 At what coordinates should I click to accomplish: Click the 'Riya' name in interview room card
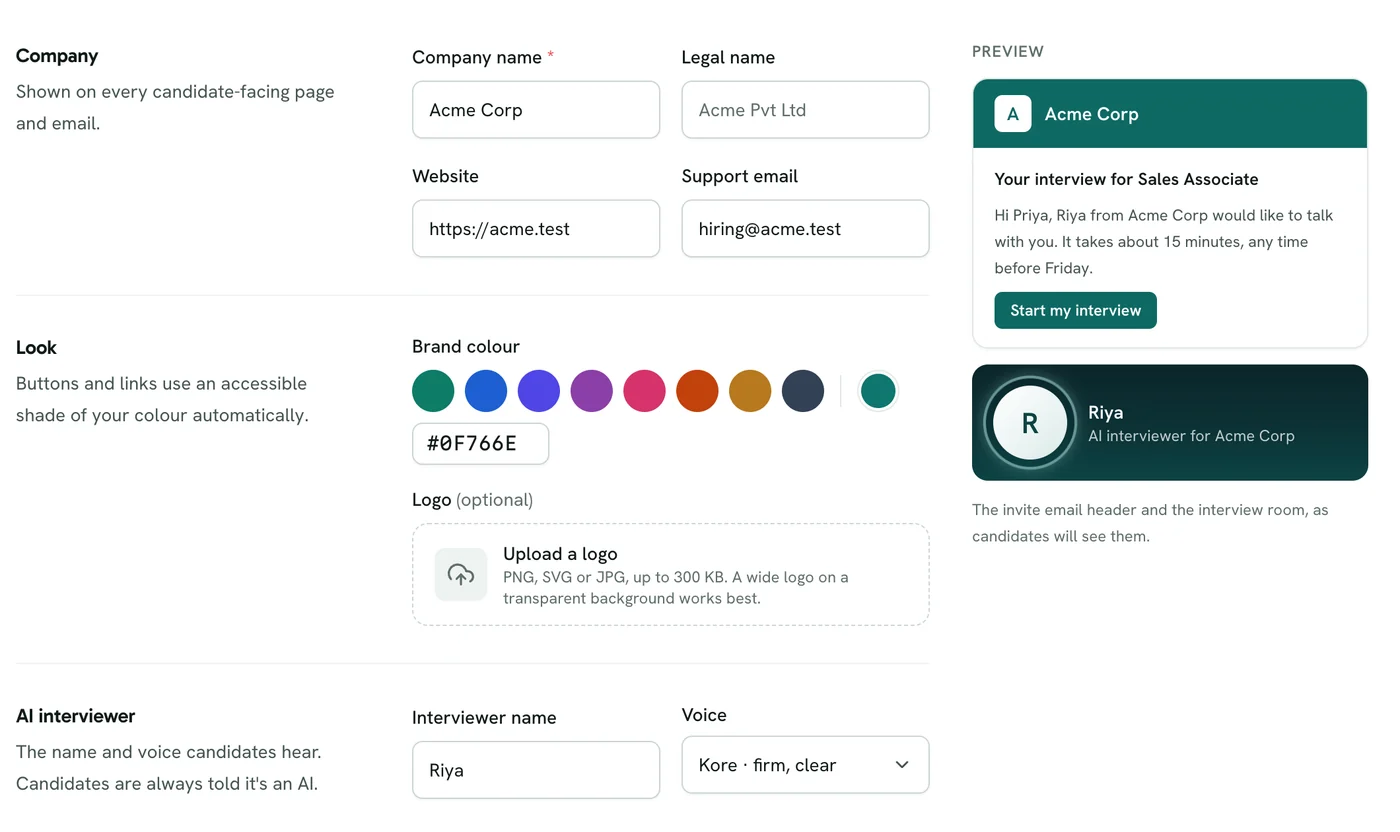(x=1105, y=413)
